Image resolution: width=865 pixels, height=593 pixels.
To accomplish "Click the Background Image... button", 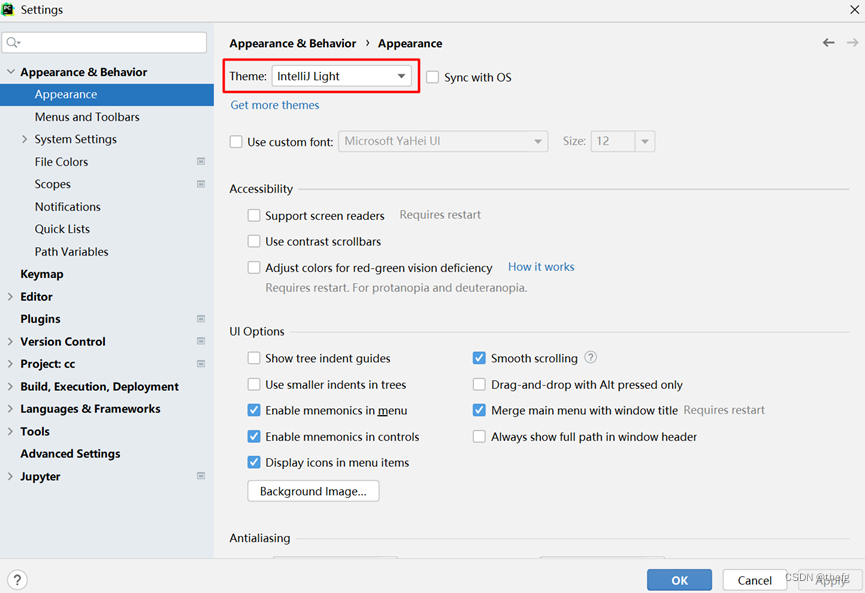I will click(x=313, y=491).
